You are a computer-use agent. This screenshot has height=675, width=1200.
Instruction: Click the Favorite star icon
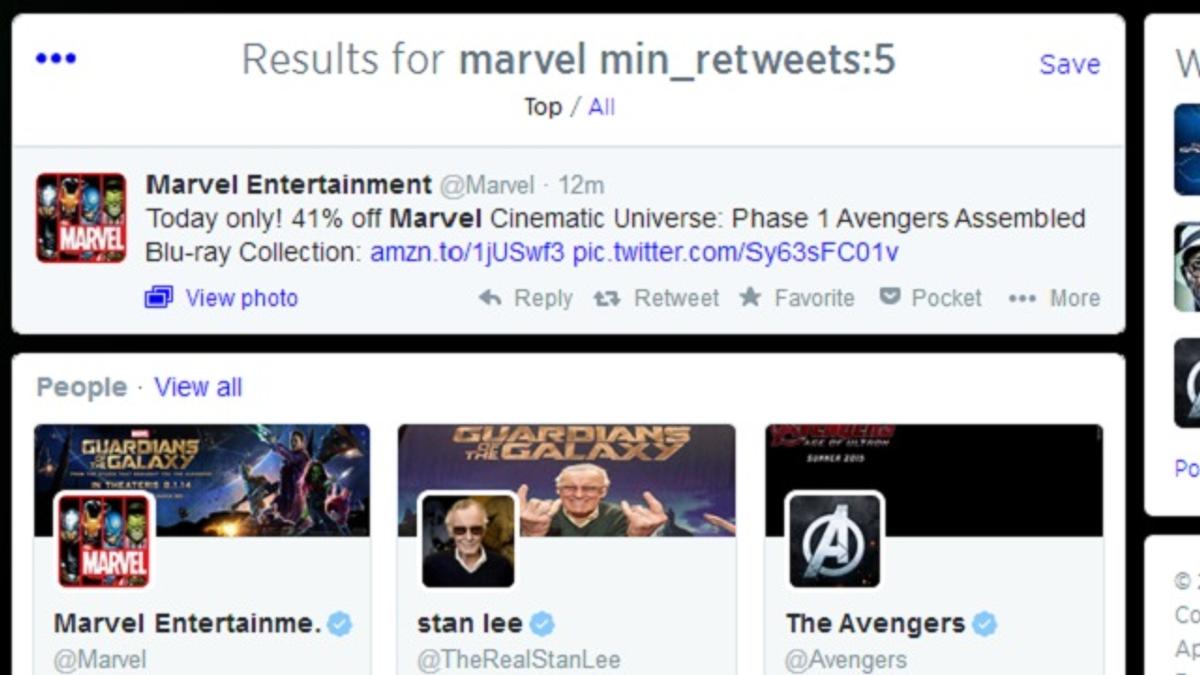[750, 297]
